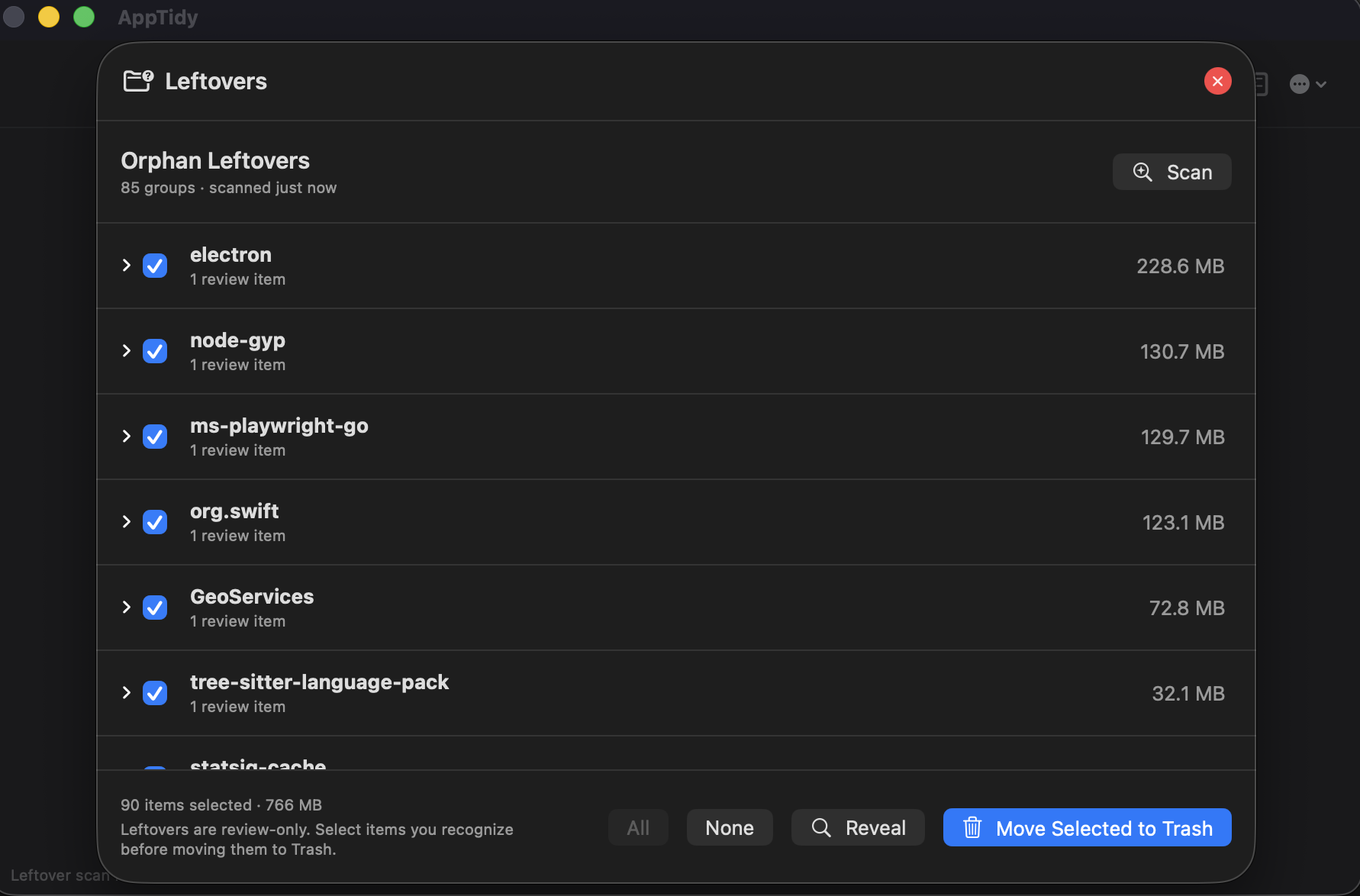This screenshot has height=896, width=1360.
Task: Click the node-gyp group name
Action: pos(237,341)
